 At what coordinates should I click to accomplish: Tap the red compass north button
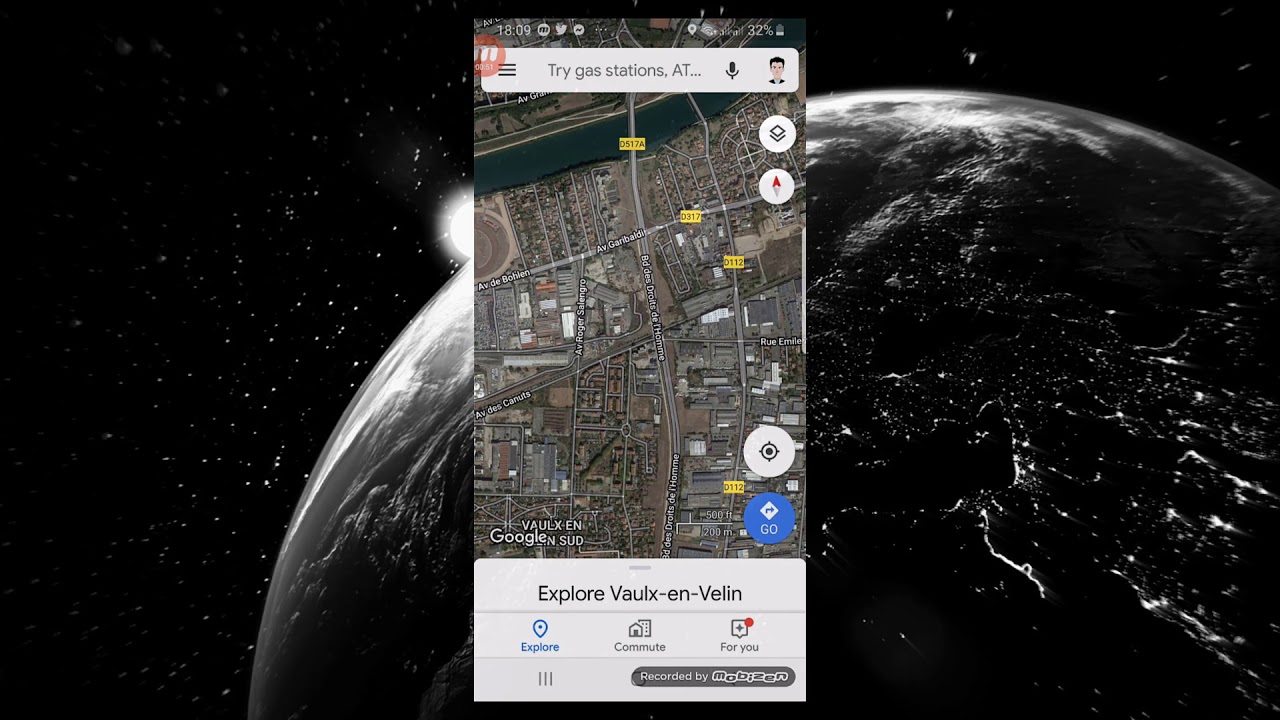click(777, 186)
